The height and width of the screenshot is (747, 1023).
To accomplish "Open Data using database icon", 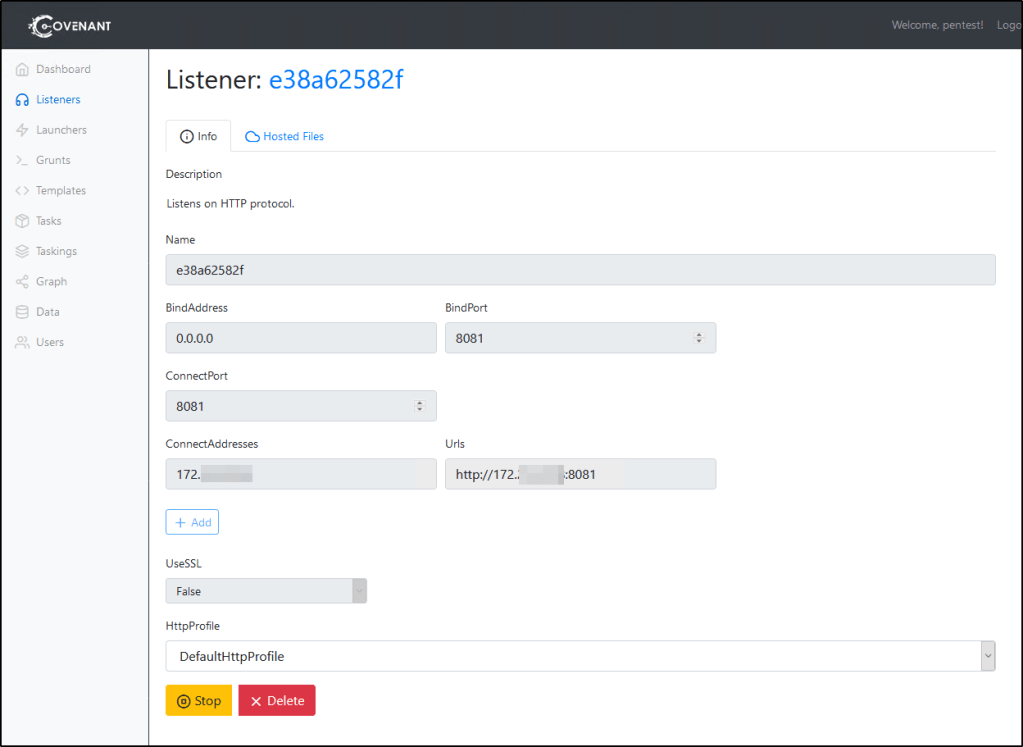I will pyautogui.click(x=23, y=312).
